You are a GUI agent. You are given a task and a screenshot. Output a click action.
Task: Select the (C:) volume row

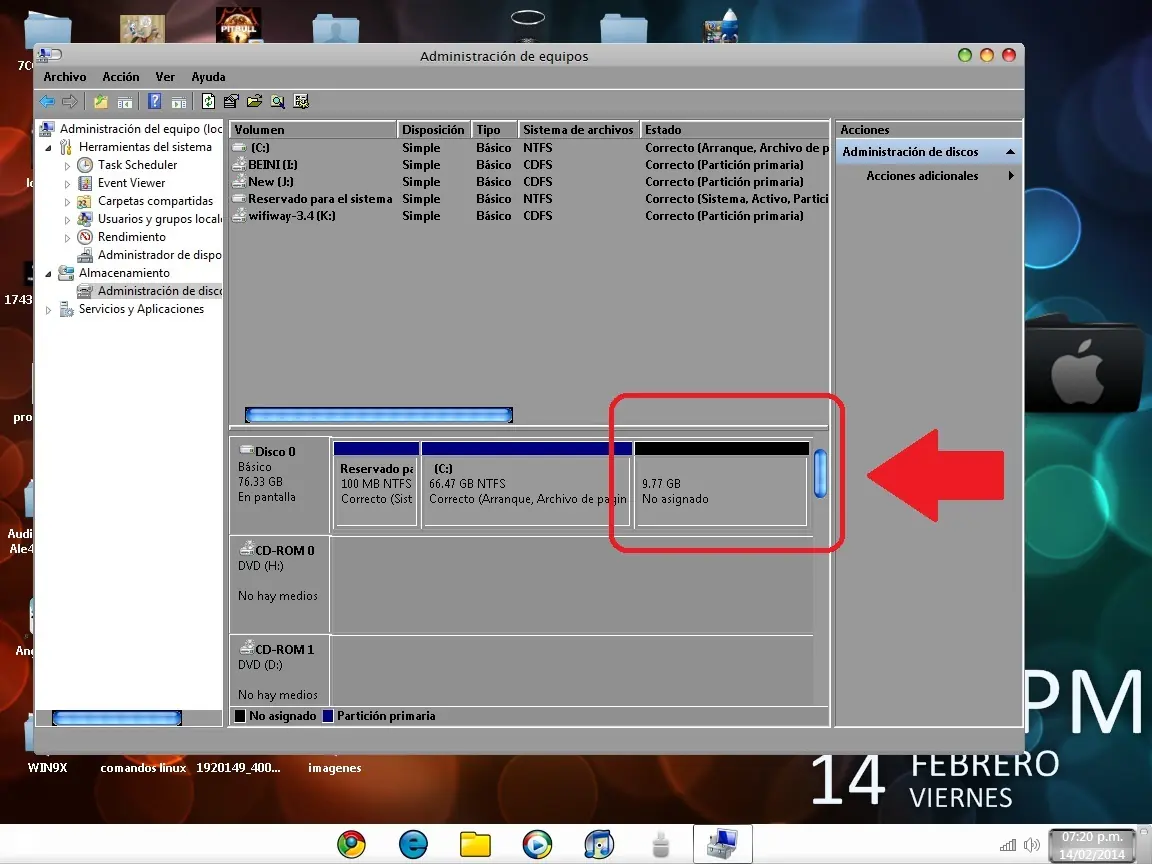click(530, 148)
